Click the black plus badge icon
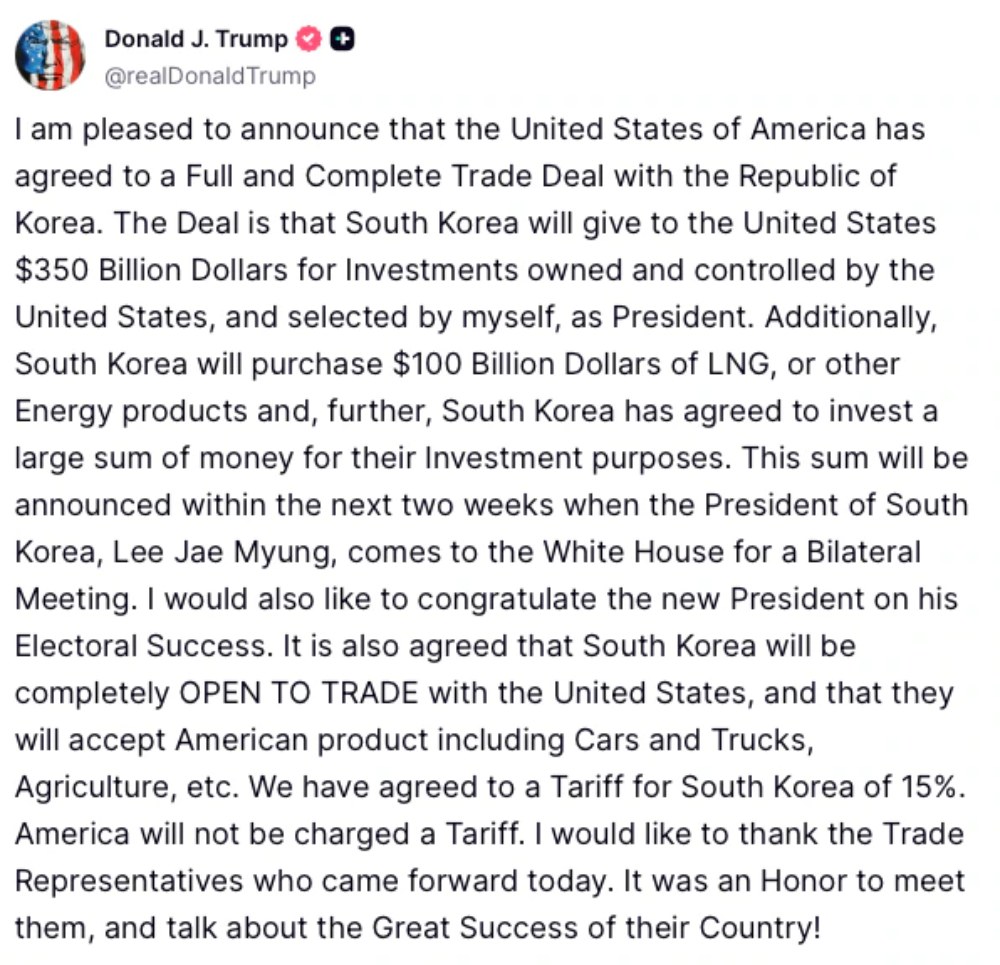This screenshot has width=1000, height=965. click(342, 39)
